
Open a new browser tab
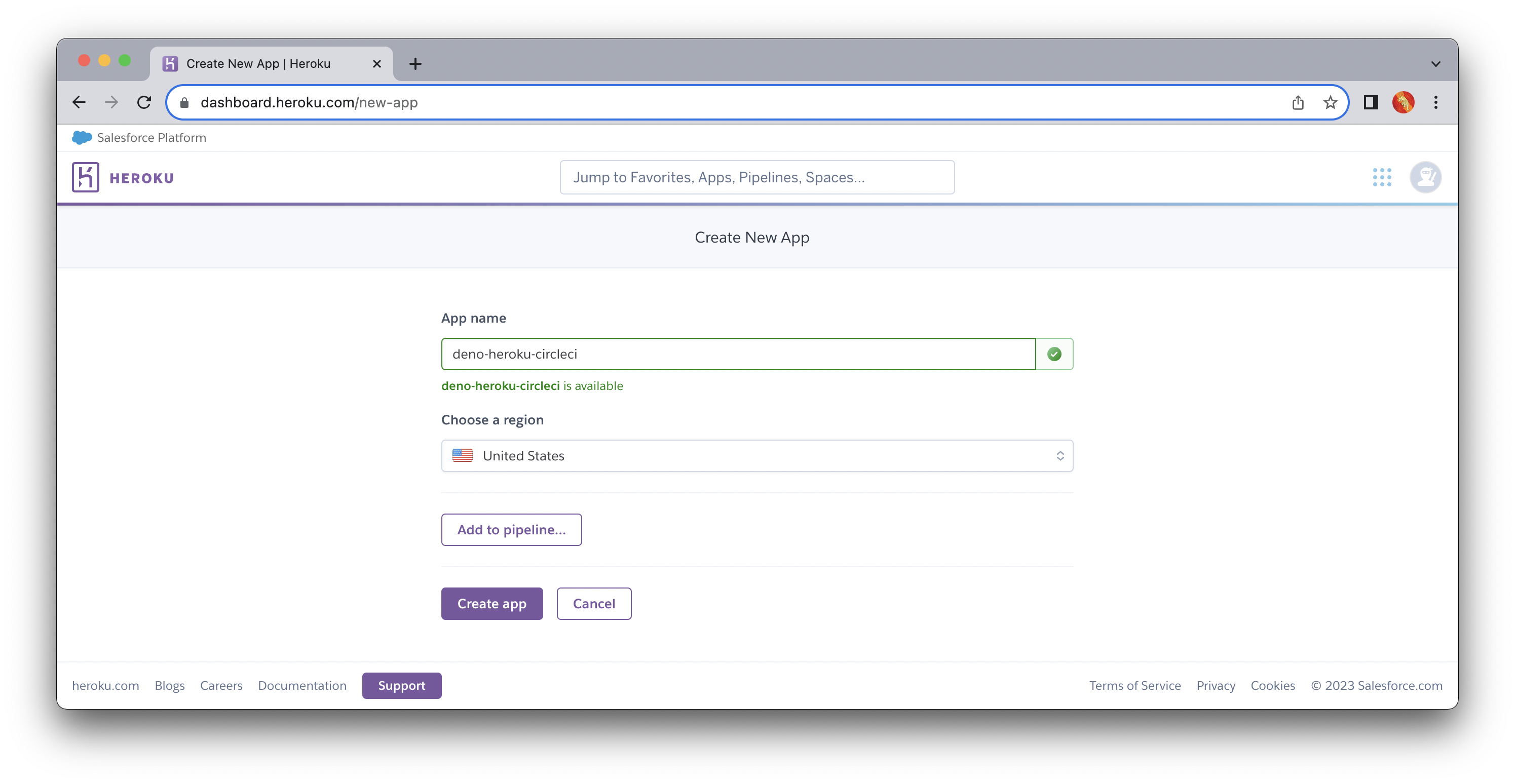pyautogui.click(x=415, y=64)
